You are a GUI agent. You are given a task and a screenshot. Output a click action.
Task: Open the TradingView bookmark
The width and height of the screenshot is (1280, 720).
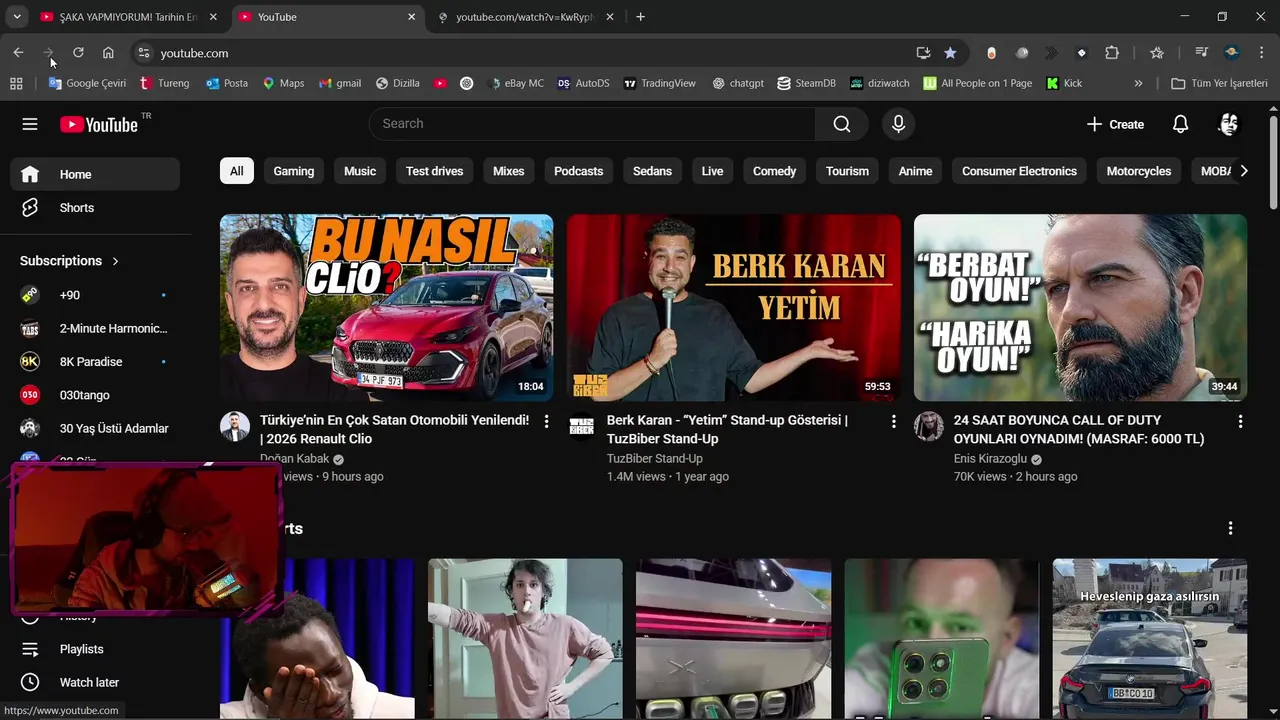[x=659, y=83]
